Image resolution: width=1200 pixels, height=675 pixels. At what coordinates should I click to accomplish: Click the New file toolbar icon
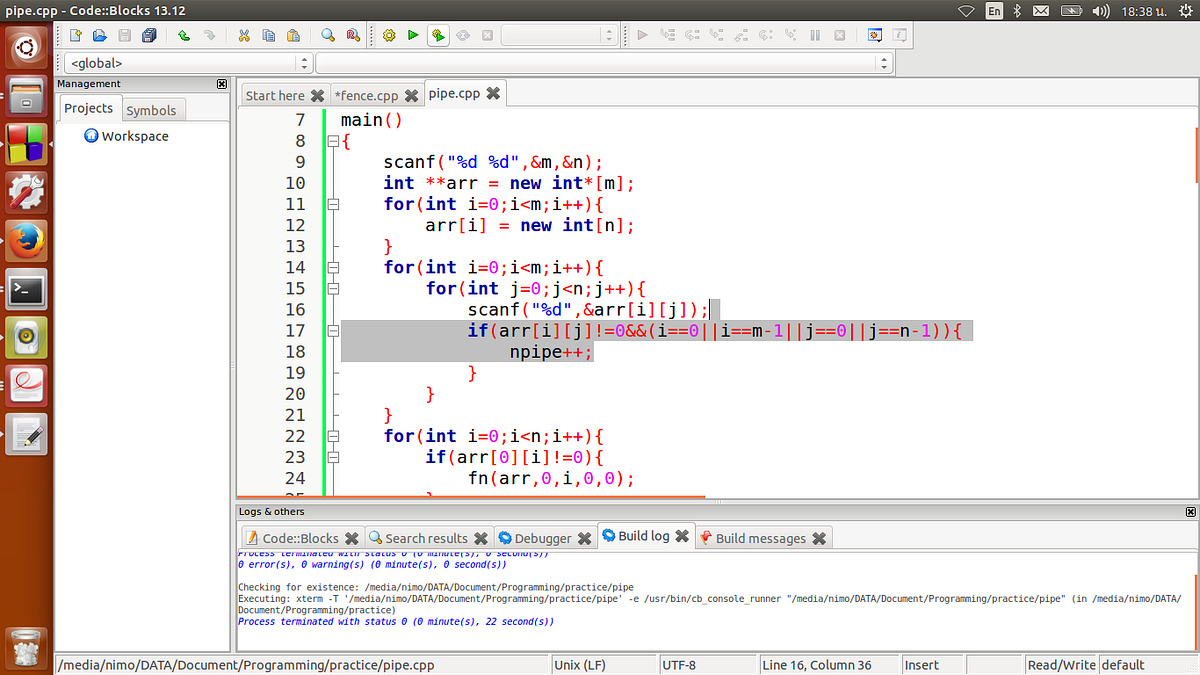coord(75,35)
